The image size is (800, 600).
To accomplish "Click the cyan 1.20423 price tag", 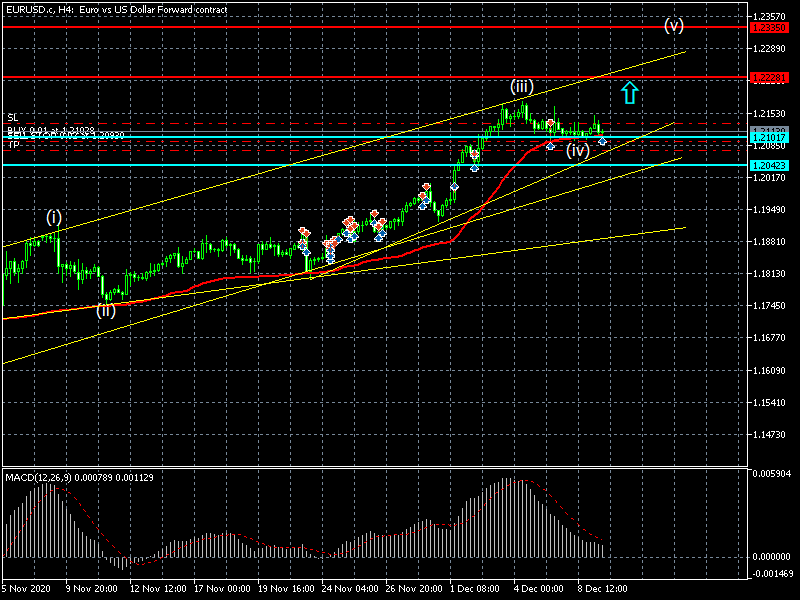I will (x=772, y=165).
